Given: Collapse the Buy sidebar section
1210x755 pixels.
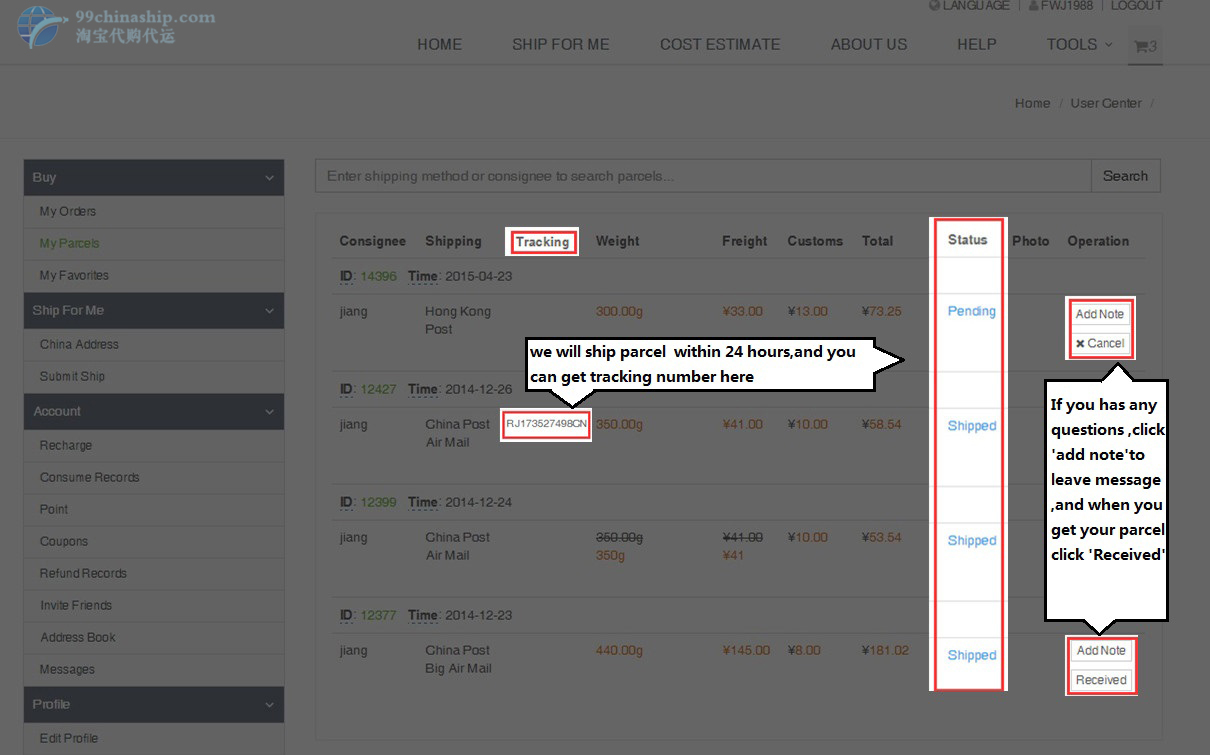Looking at the screenshot, I should 268,178.
